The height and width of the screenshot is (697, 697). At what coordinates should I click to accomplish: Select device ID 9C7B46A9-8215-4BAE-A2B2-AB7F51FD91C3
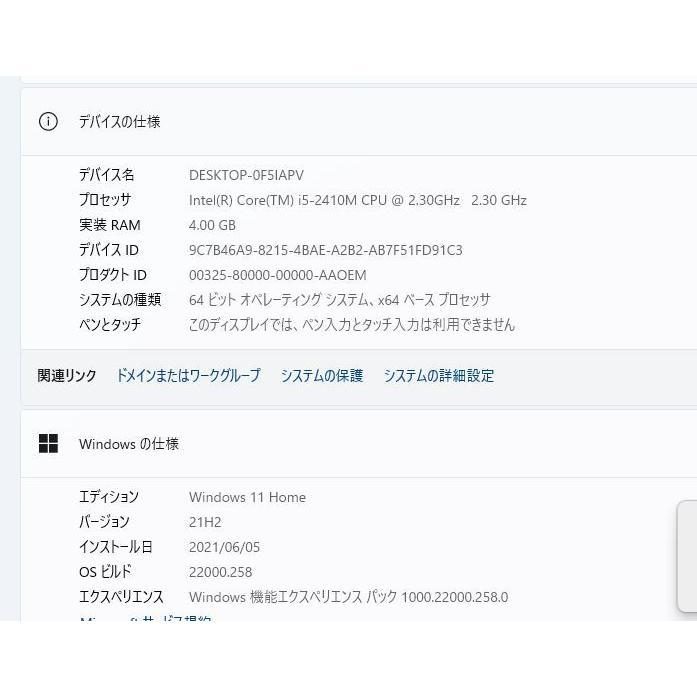pyautogui.click(x=326, y=250)
